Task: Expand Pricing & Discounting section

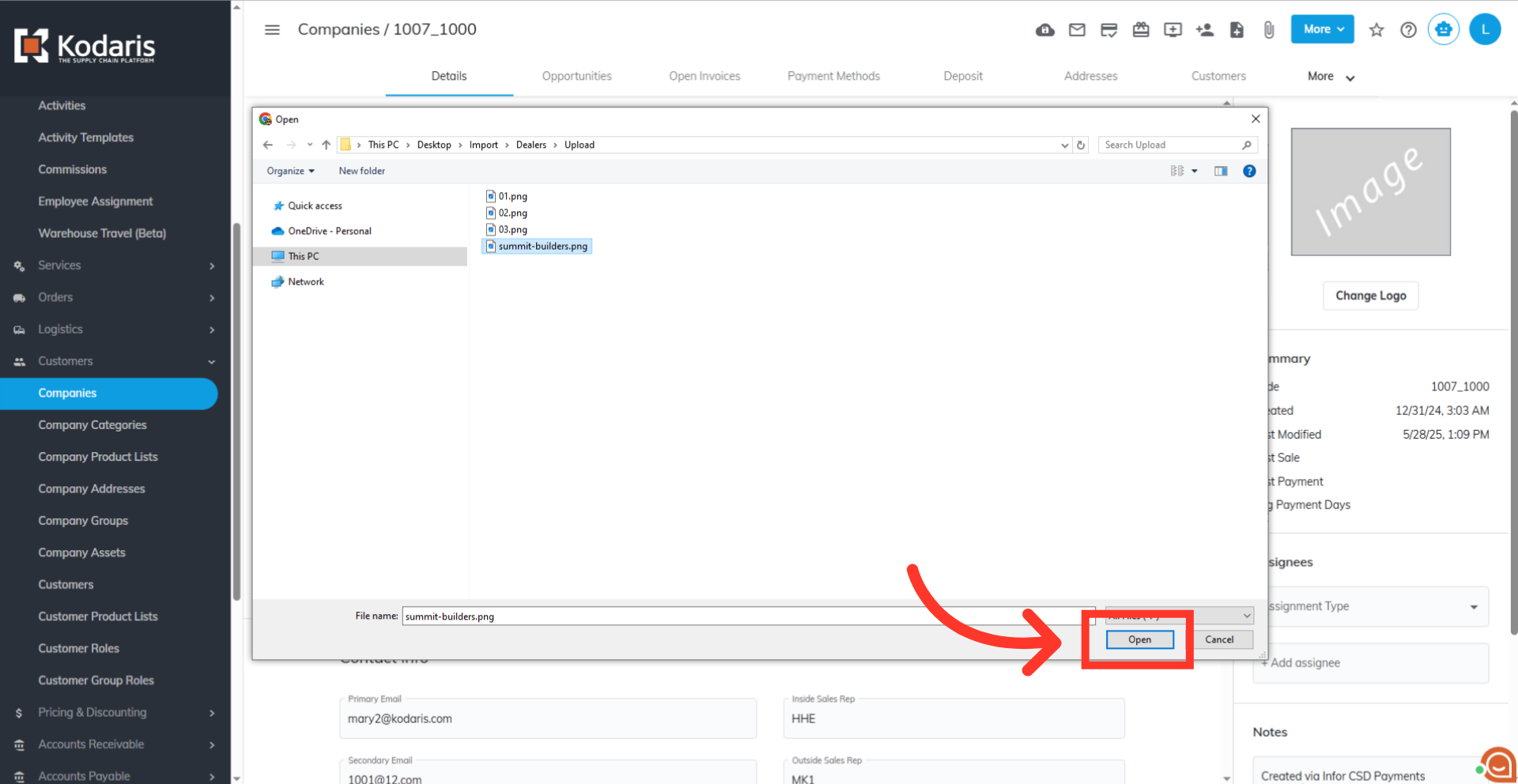Action: pyautogui.click(x=115, y=712)
